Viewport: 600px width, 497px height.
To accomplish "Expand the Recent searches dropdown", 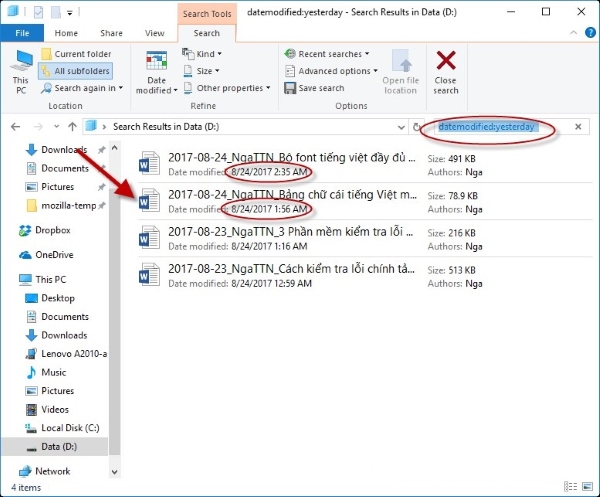I will pyautogui.click(x=326, y=54).
